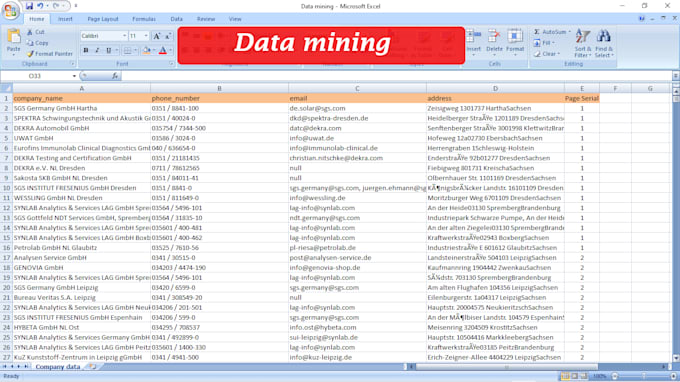Screen dimensions: 680x382
Task: Click the Font Color letter A
Action: click(x=163, y=51)
